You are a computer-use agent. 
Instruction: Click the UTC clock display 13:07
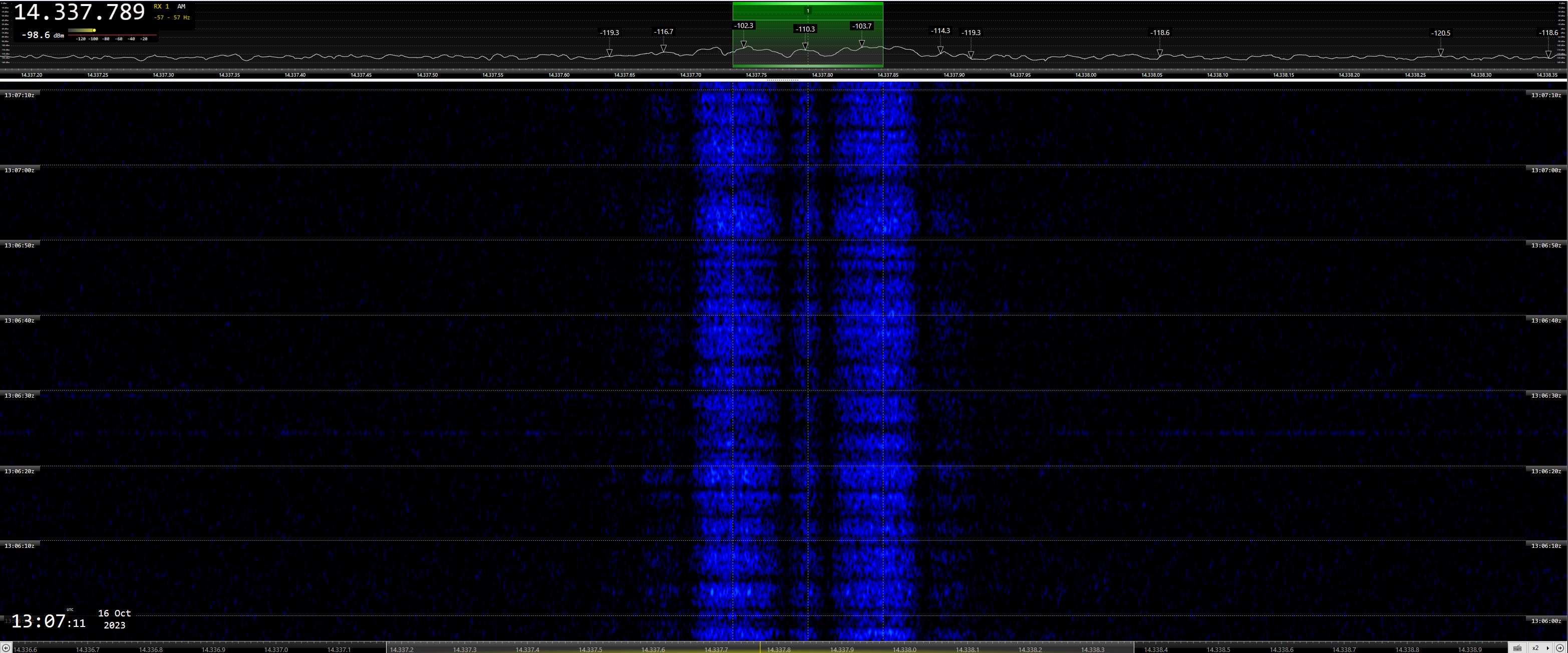tap(39, 621)
